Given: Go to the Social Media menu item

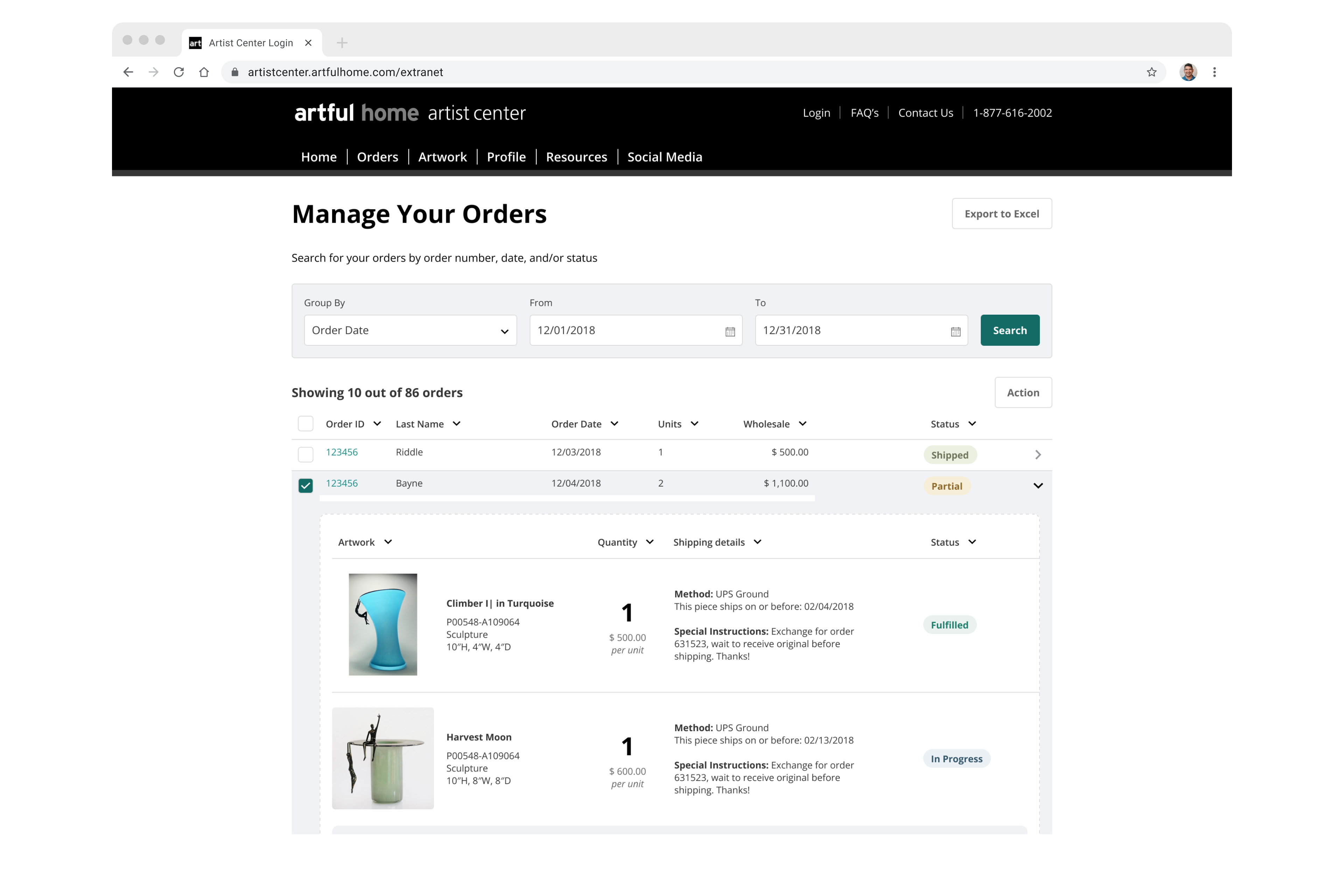Looking at the screenshot, I should click(x=665, y=157).
